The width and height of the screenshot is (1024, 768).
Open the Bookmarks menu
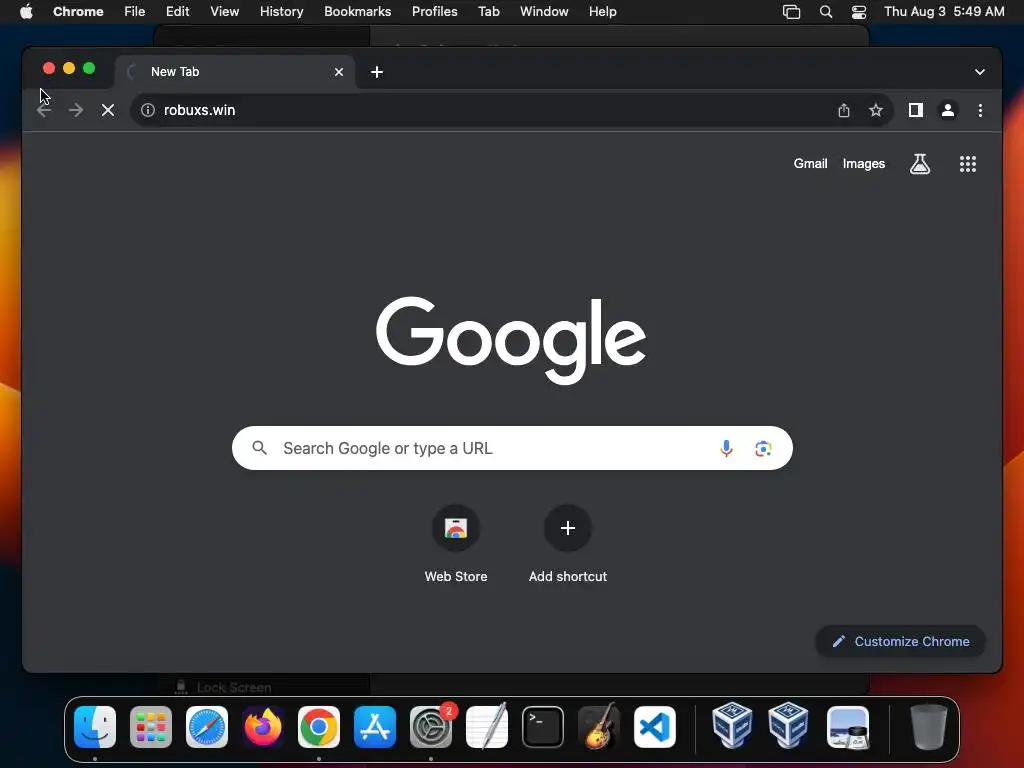pyautogui.click(x=357, y=11)
